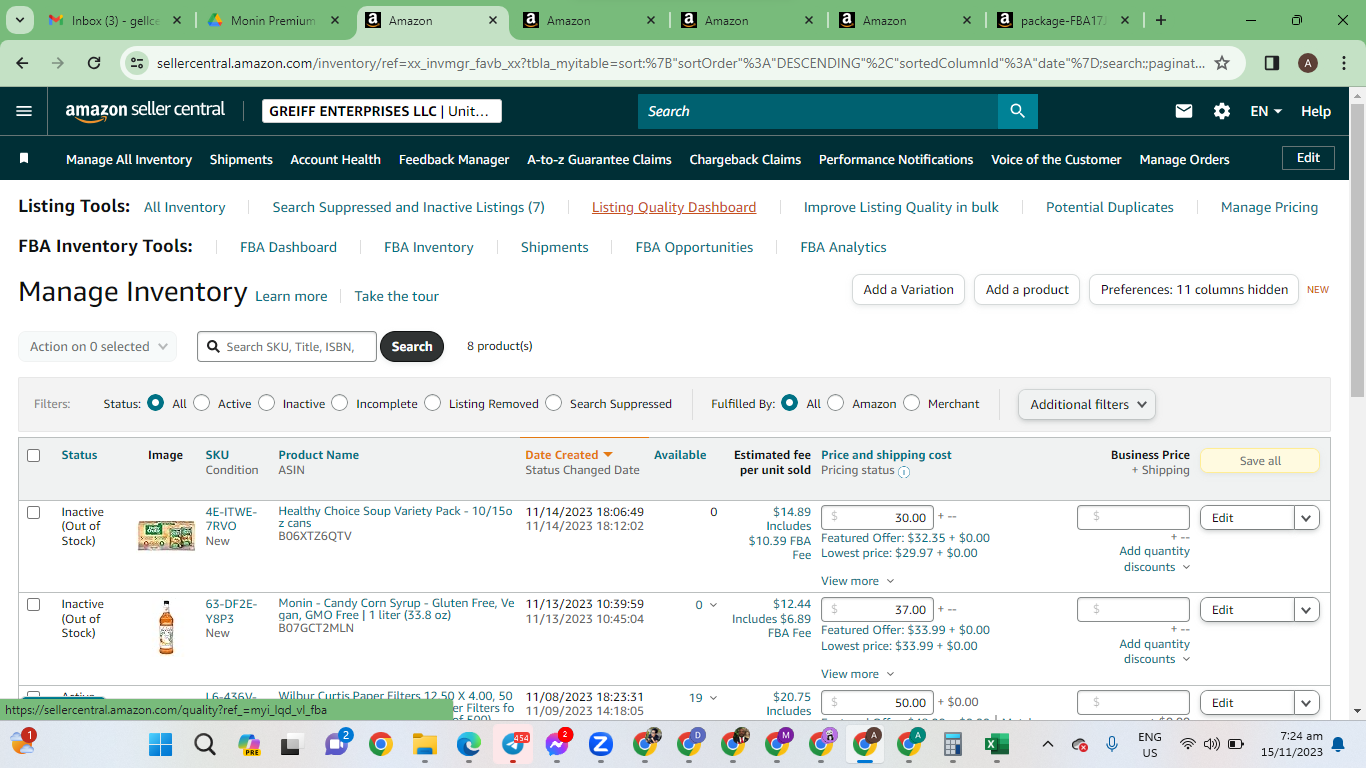Image resolution: width=1366 pixels, height=768 pixels.
Task: Open Shipments in the top navigation bar
Action: coord(241,159)
